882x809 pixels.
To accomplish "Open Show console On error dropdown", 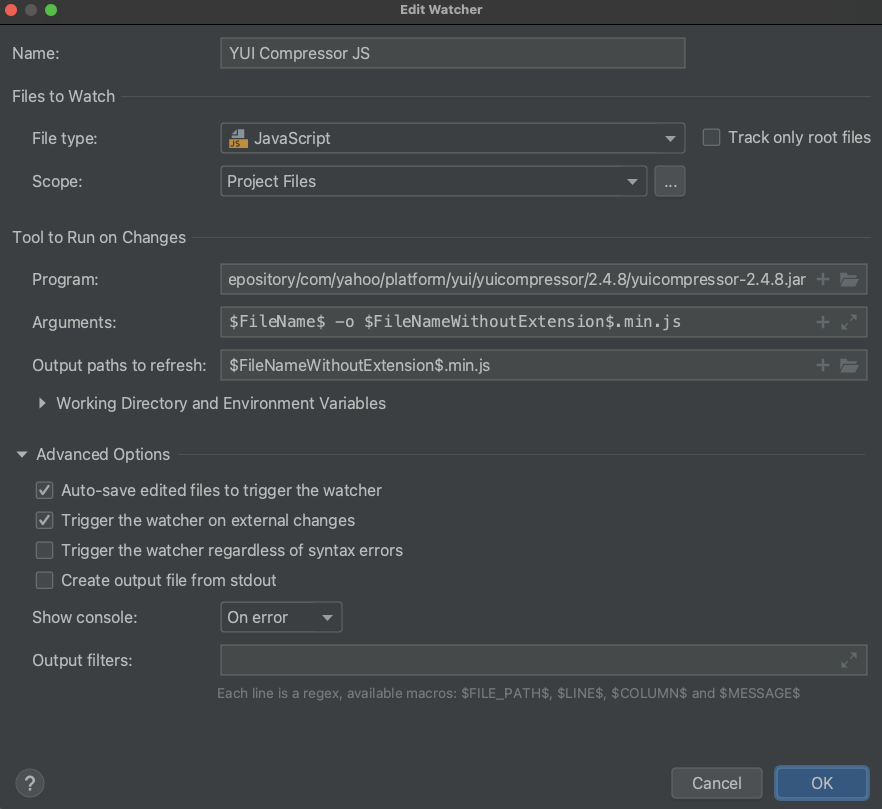I will [x=281, y=617].
